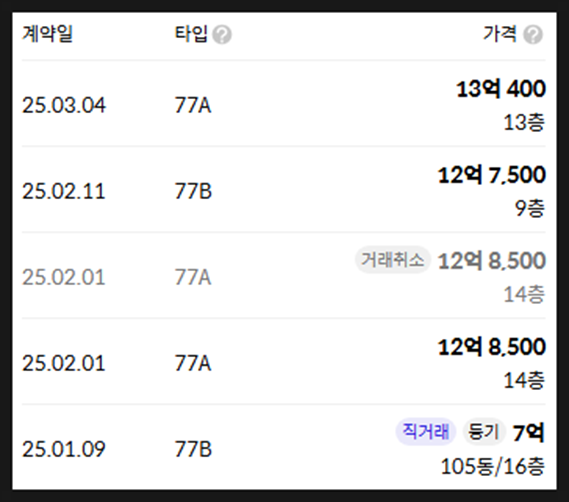Image resolution: width=569 pixels, height=502 pixels.
Task: Click the help icon next to 가격
Action: (533, 35)
